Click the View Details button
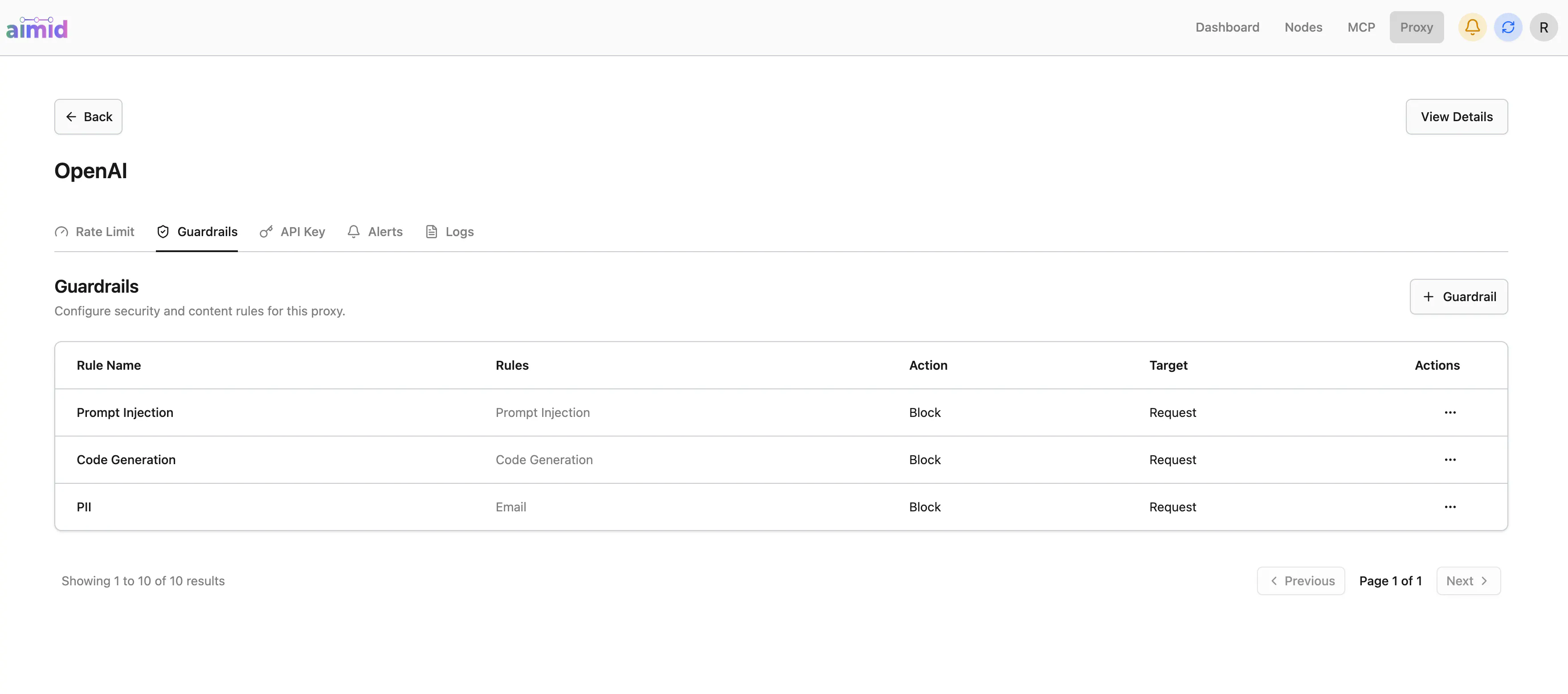Image resolution: width=1568 pixels, height=694 pixels. (x=1457, y=117)
